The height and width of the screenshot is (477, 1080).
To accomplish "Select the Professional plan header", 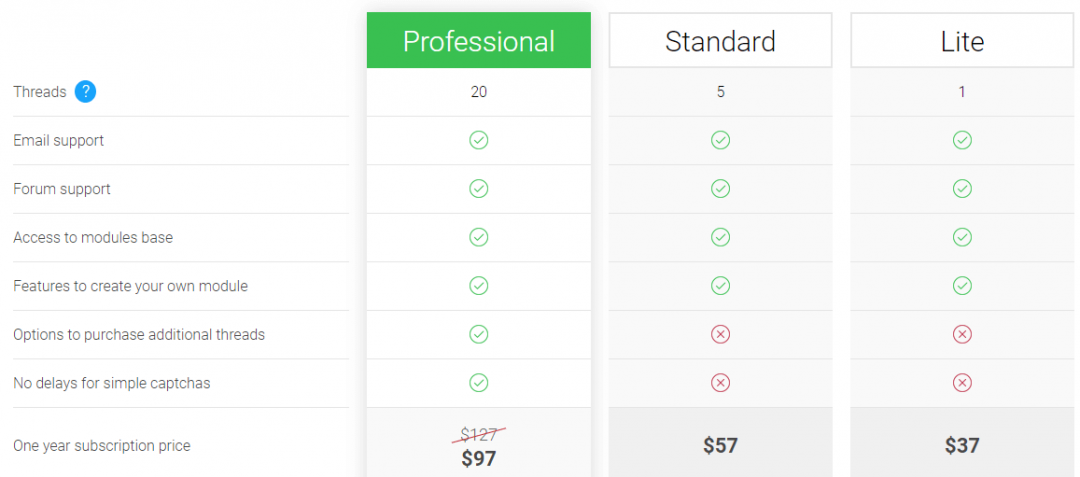I will pos(479,41).
